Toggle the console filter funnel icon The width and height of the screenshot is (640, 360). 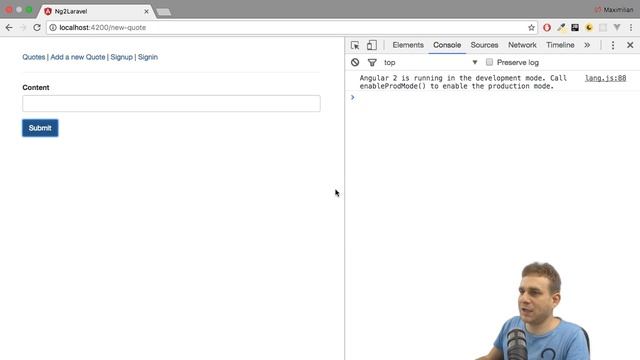372,62
